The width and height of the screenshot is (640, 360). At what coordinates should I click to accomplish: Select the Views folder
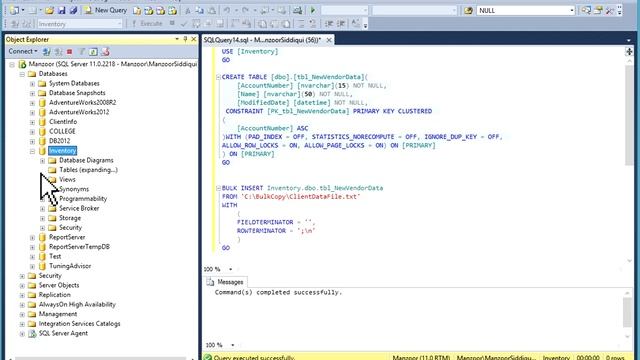point(67,180)
